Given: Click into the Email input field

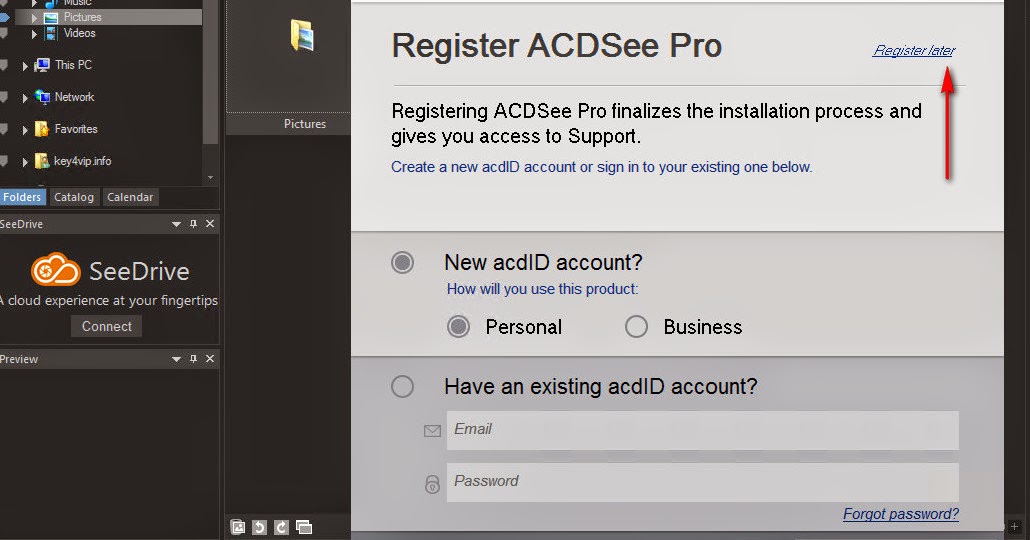Looking at the screenshot, I should click(702, 430).
